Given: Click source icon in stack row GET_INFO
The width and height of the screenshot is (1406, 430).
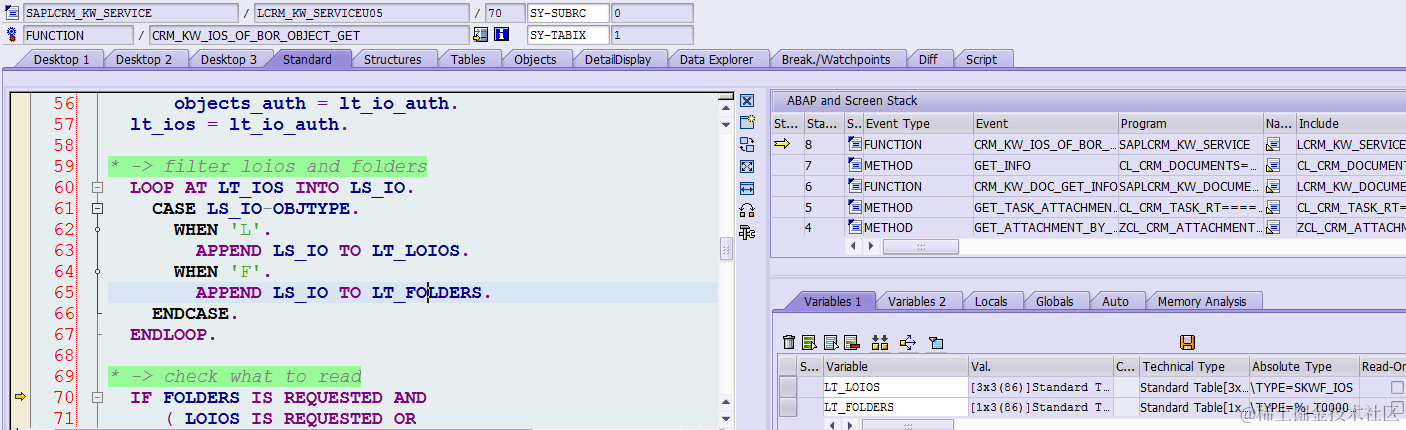Looking at the screenshot, I should 854,166.
